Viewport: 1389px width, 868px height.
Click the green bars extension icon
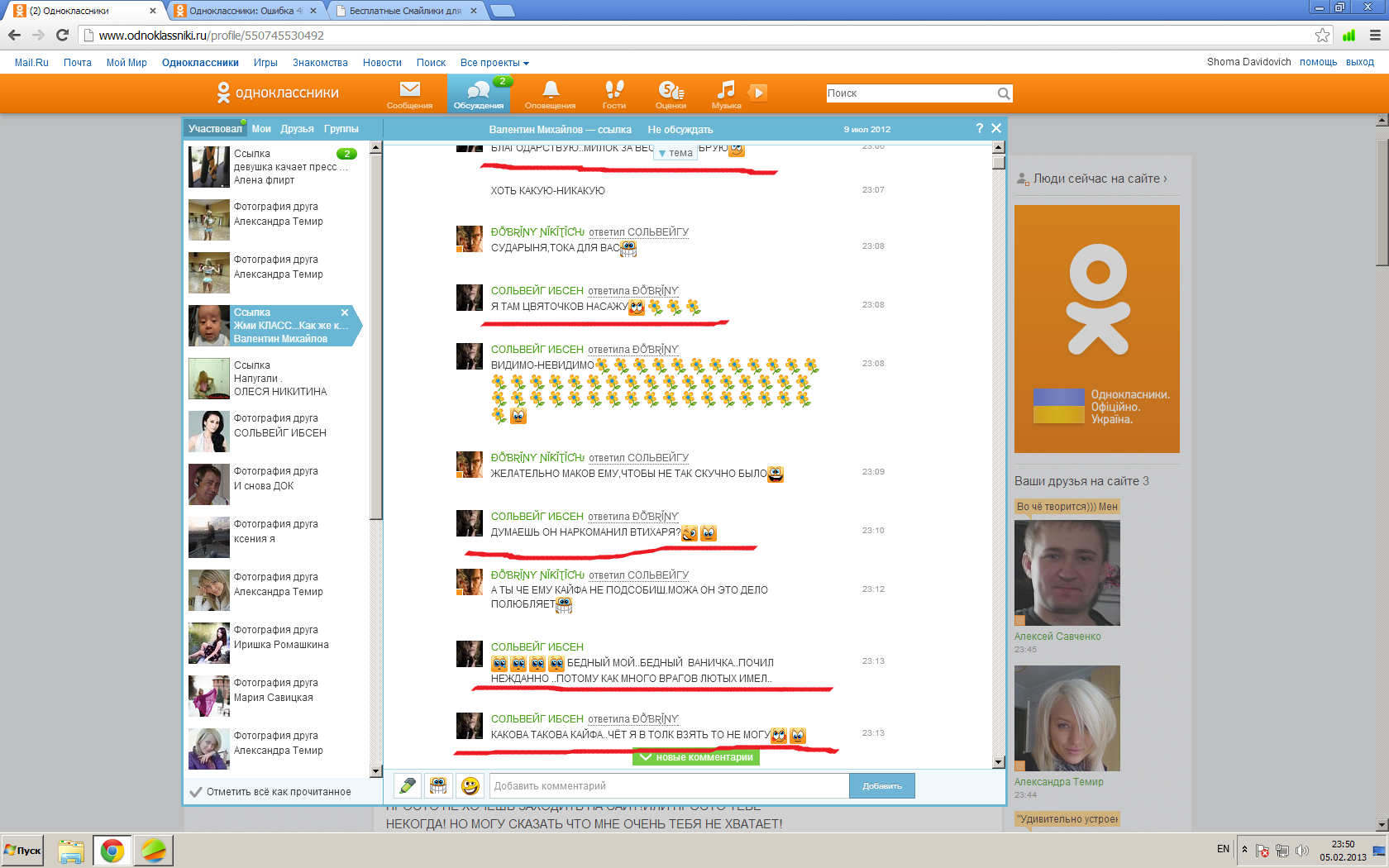pyautogui.click(x=1349, y=35)
